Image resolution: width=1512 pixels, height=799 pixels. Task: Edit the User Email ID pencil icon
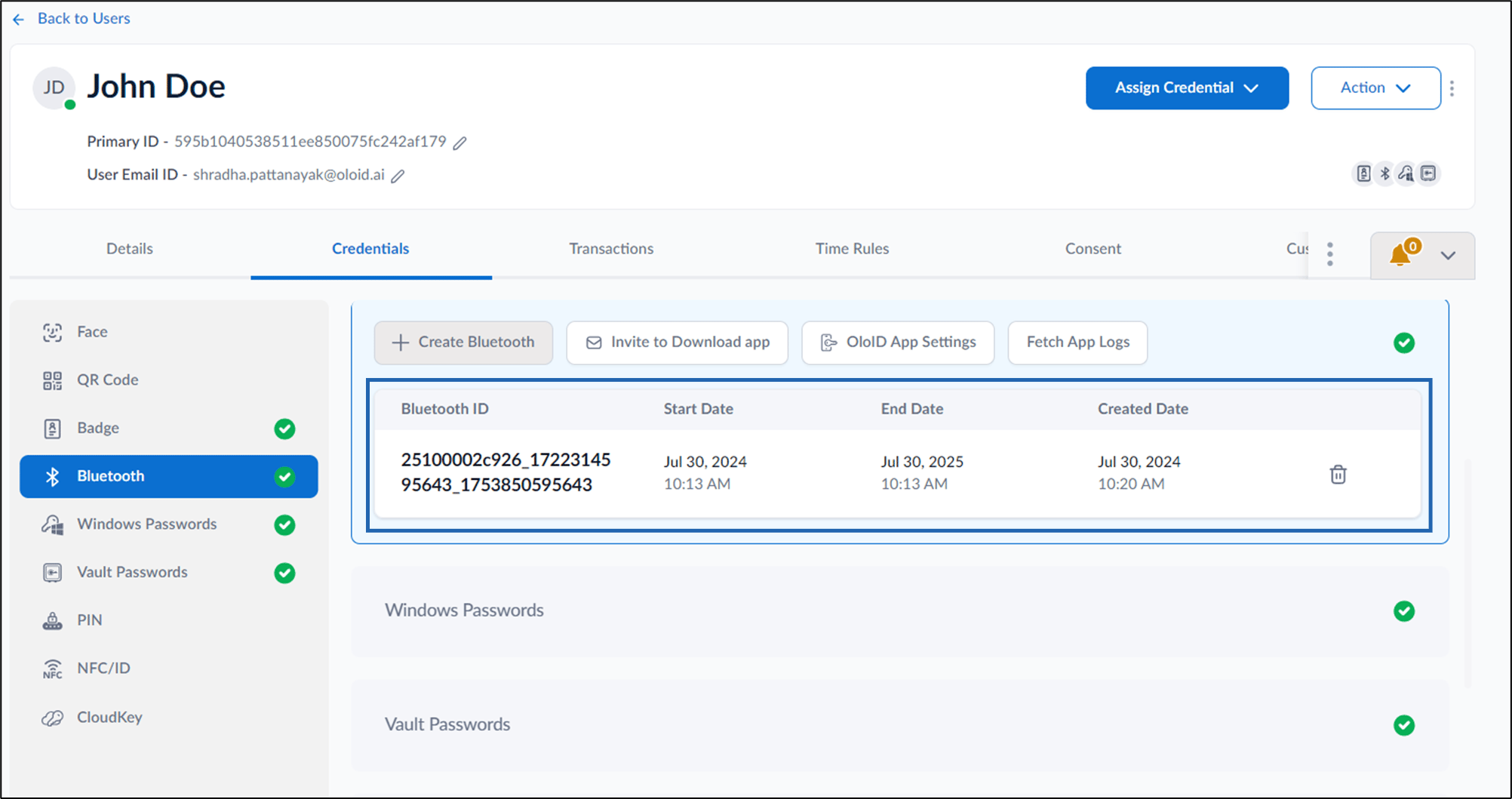[398, 176]
